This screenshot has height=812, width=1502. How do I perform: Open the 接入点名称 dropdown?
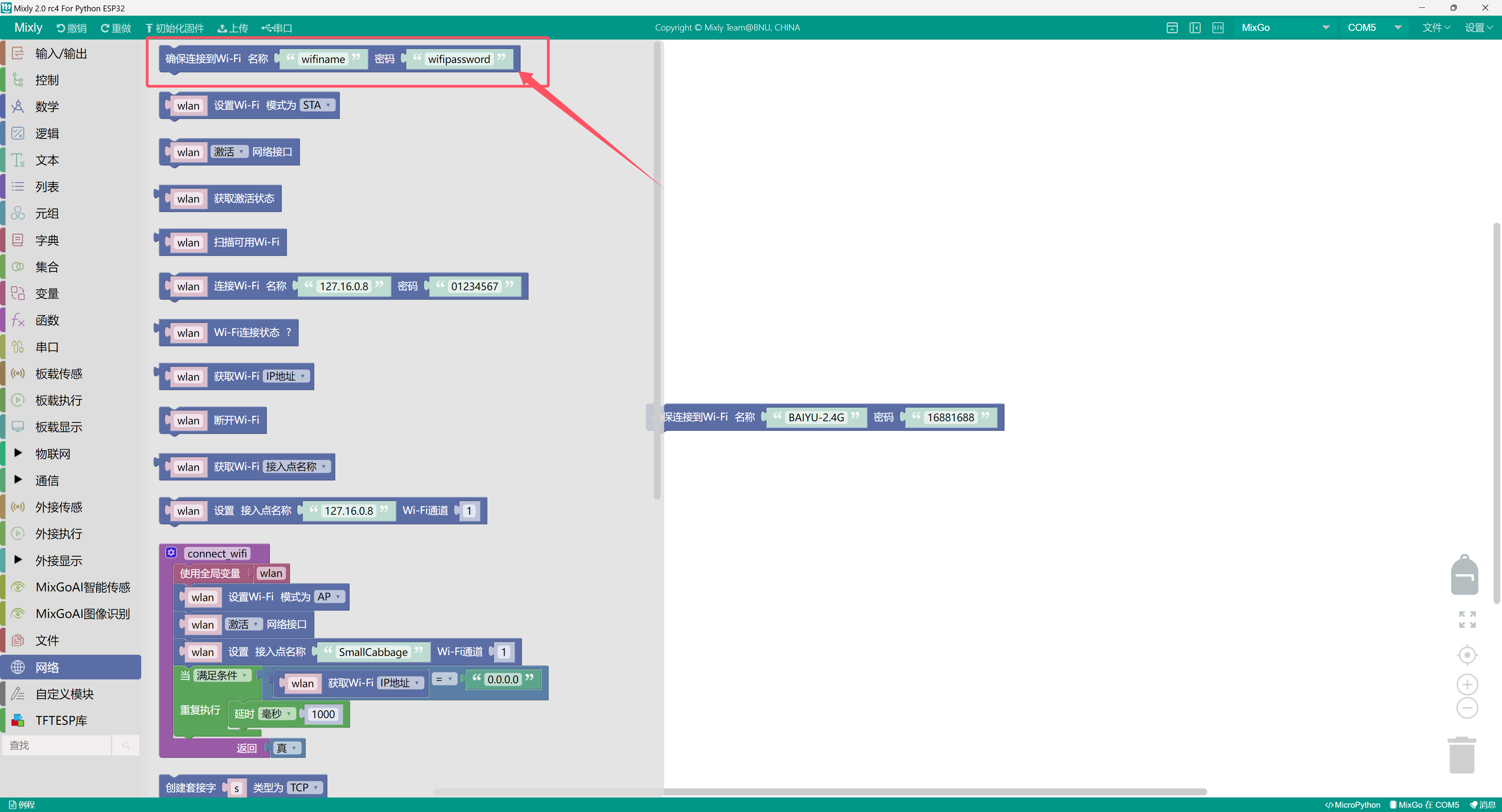[x=297, y=466]
